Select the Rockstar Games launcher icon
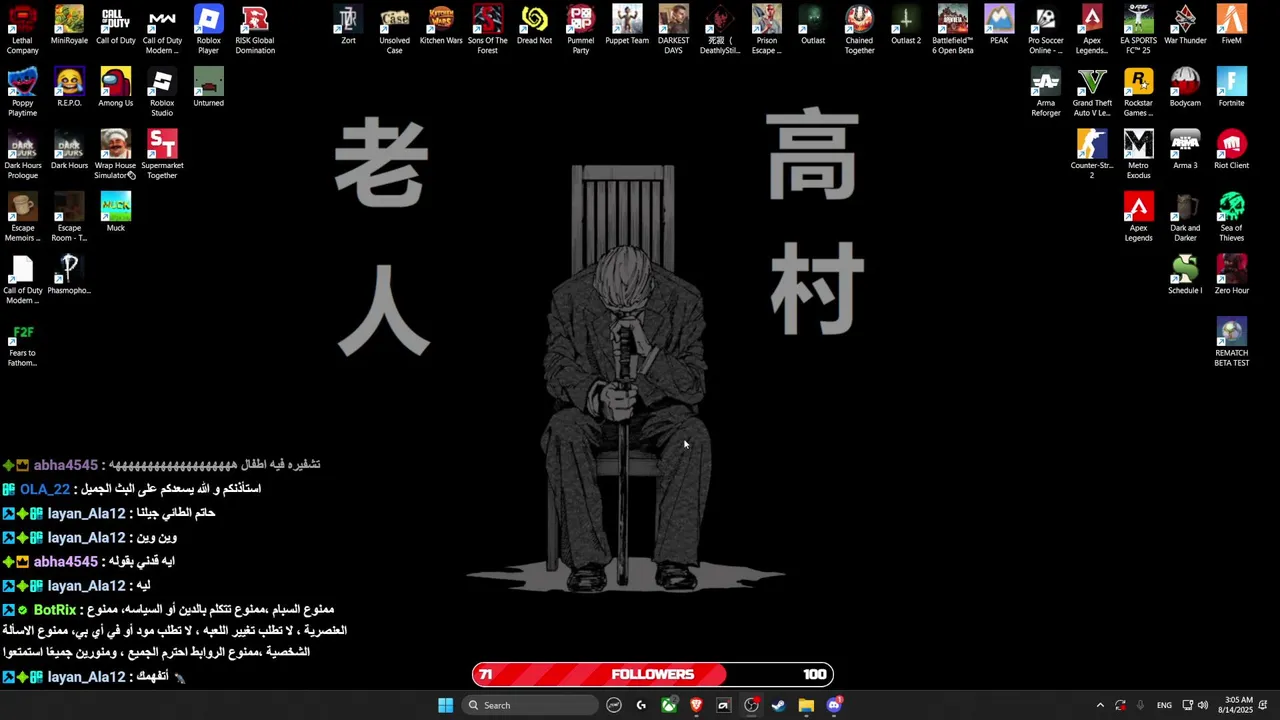1280x720 pixels. click(x=1138, y=92)
